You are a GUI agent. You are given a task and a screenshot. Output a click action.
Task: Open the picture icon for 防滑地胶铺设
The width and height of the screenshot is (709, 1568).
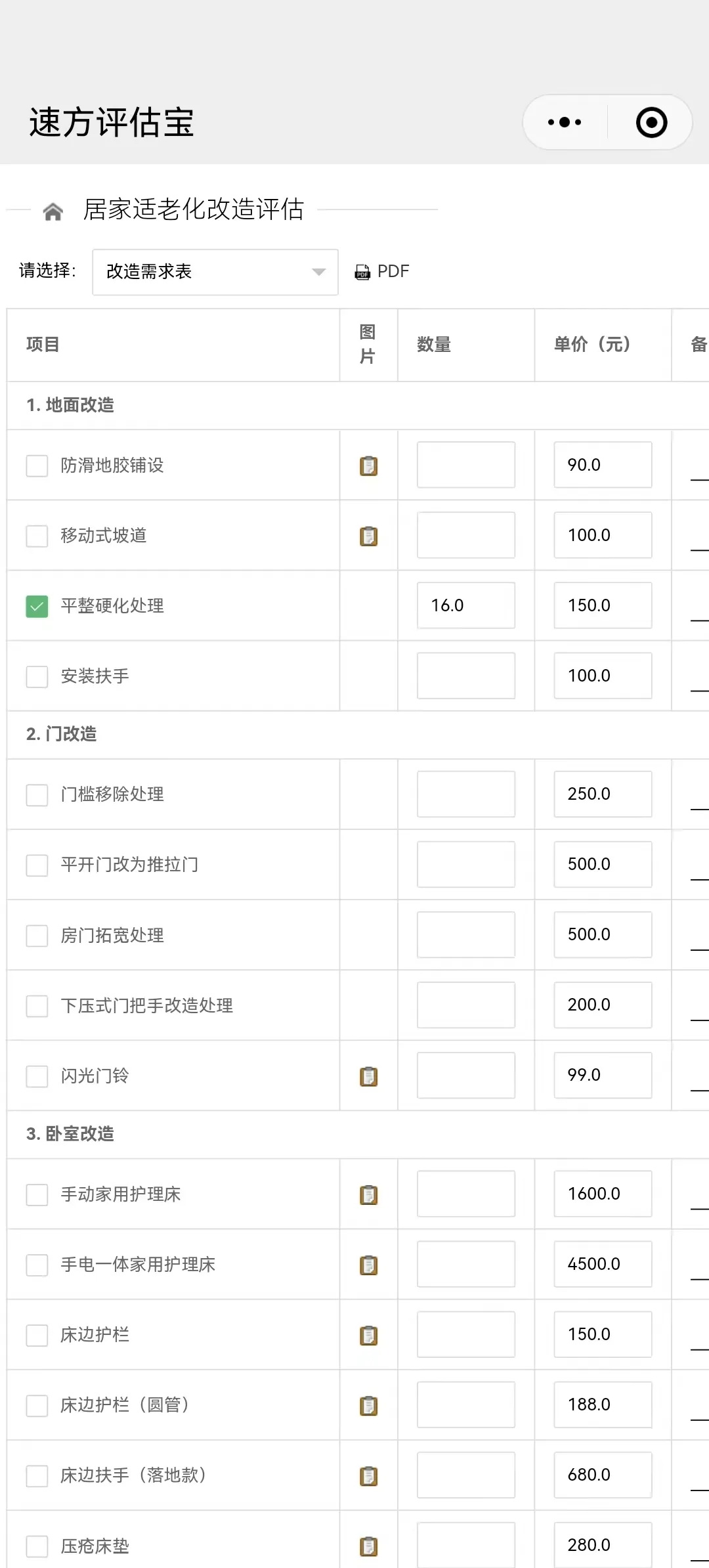pos(368,466)
